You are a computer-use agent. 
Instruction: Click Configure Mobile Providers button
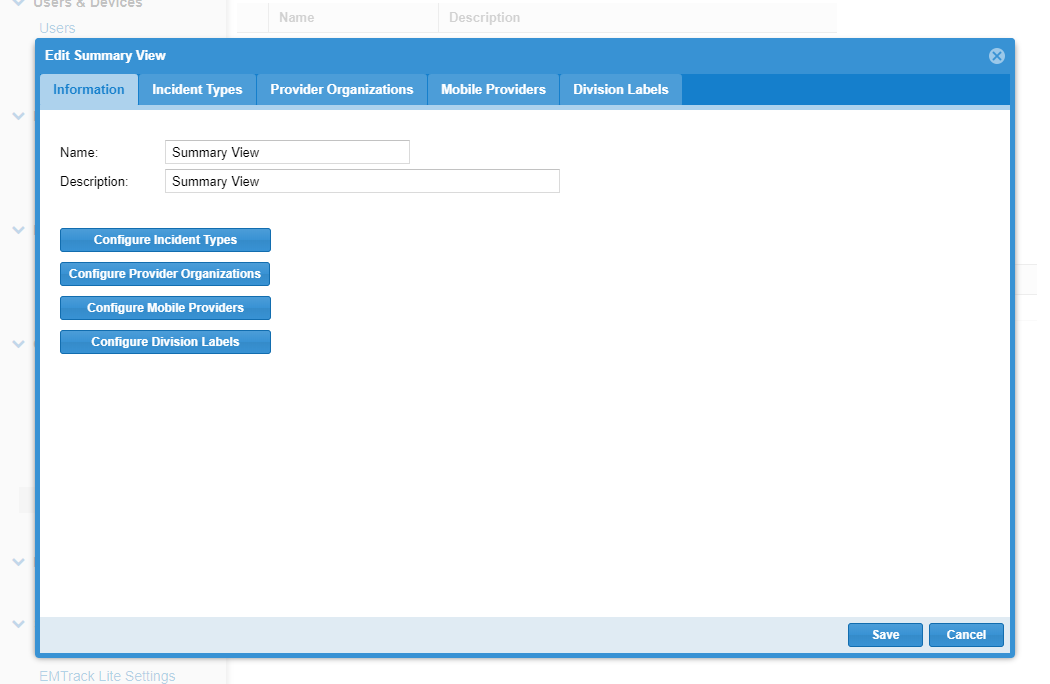click(165, 308)
